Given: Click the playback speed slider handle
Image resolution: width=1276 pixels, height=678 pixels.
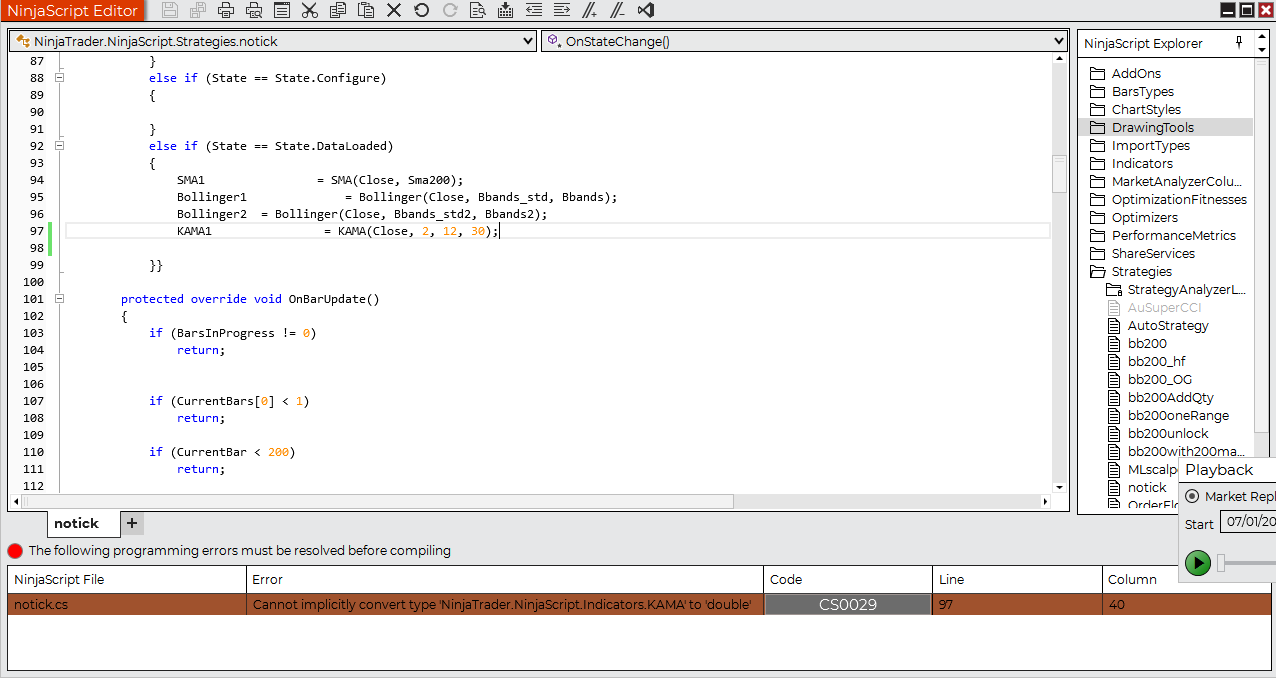Looking at the screenshot, I should (1221, 564).
